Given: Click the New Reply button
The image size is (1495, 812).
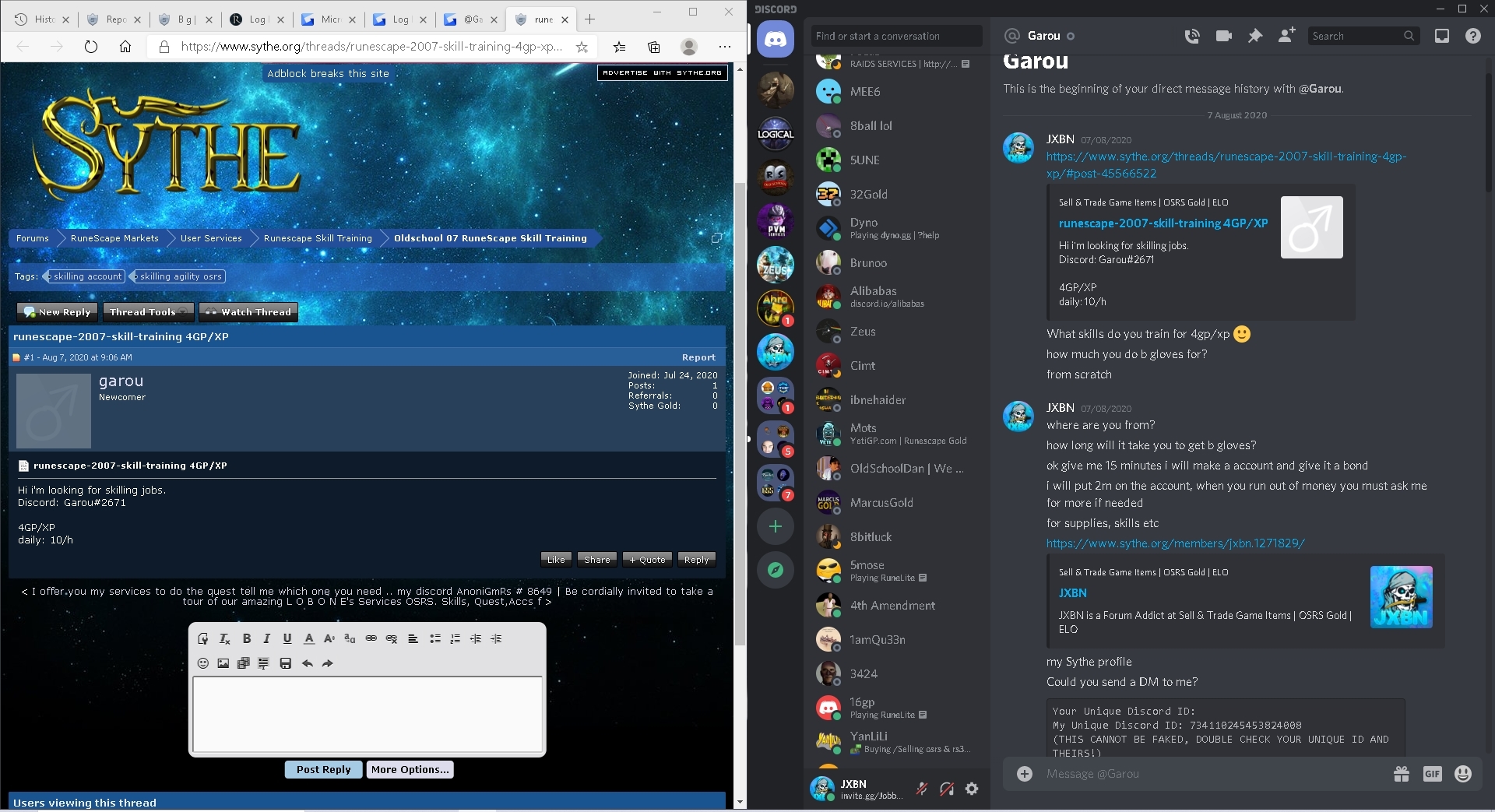Looking at the screenshot, I should pos(58,312).
